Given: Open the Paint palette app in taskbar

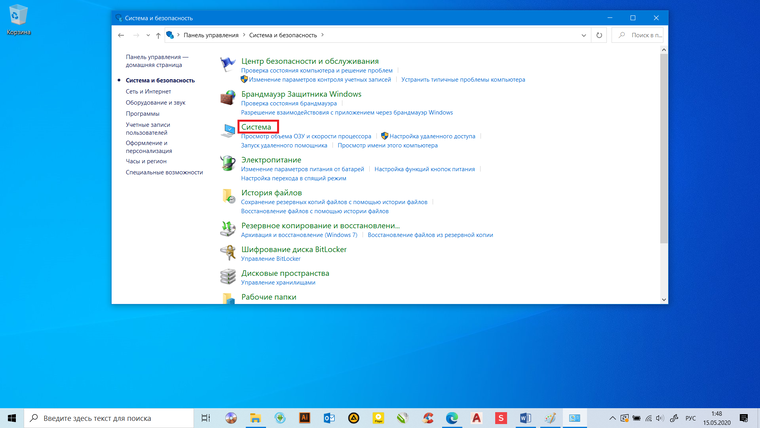Looking at the screenshot, I should click(x=550, y=418).
